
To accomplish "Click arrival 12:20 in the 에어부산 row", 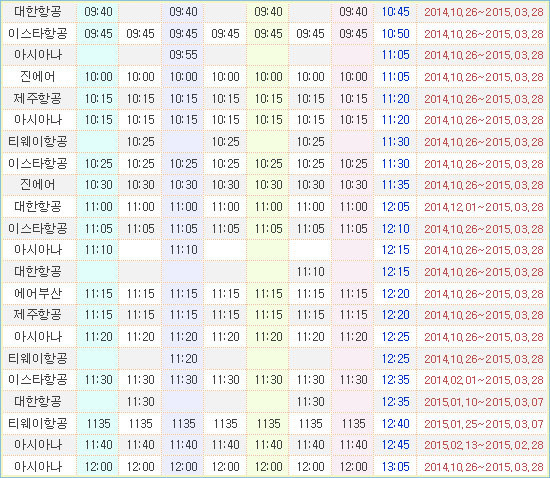I will [x=395, y=294].
